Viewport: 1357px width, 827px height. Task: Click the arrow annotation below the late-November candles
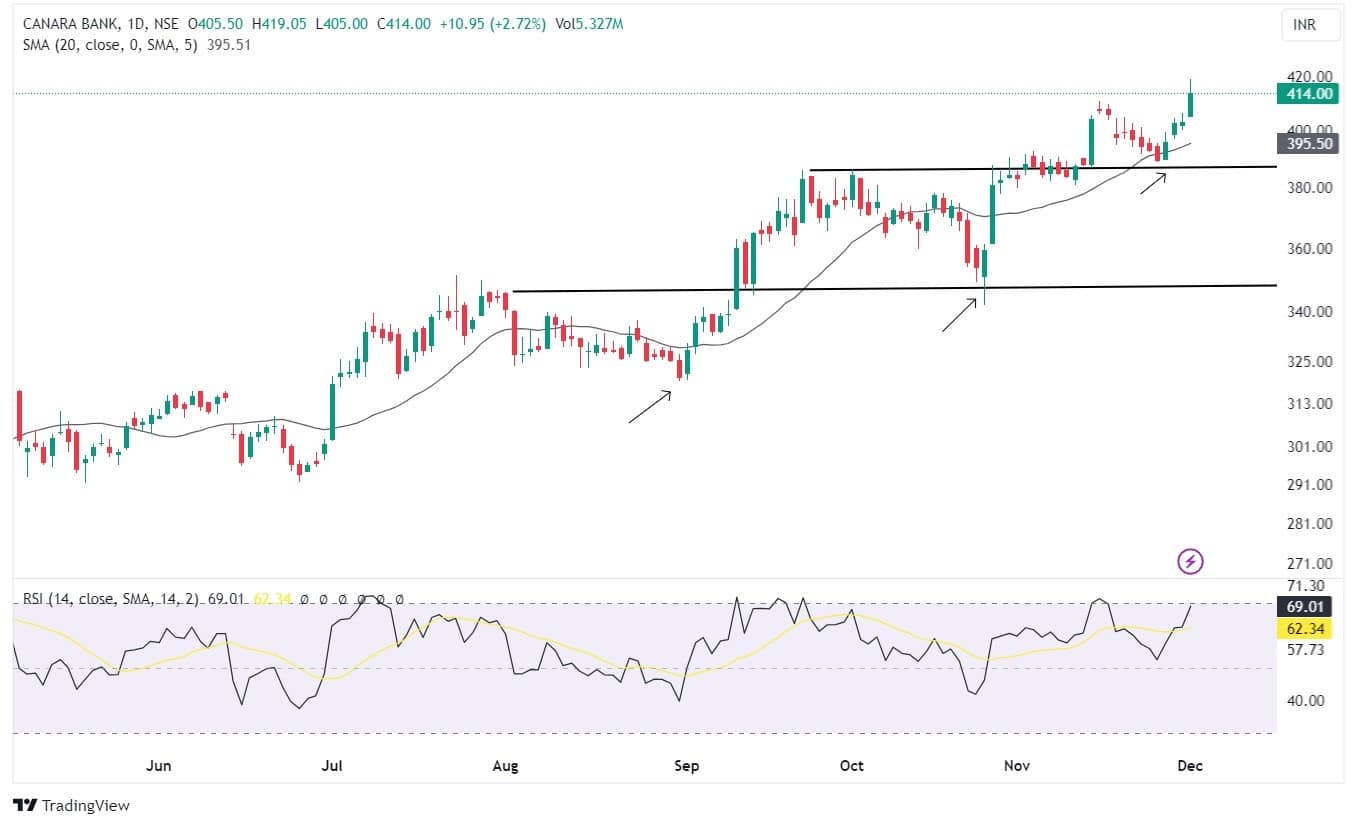(1153, 183)
